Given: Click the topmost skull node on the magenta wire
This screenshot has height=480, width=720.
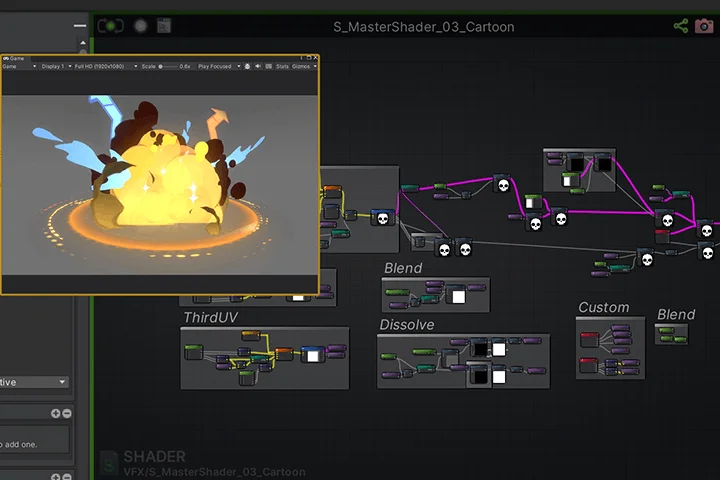Looking at the screenshot, I should pyautogui.click(x=503, y=184).
